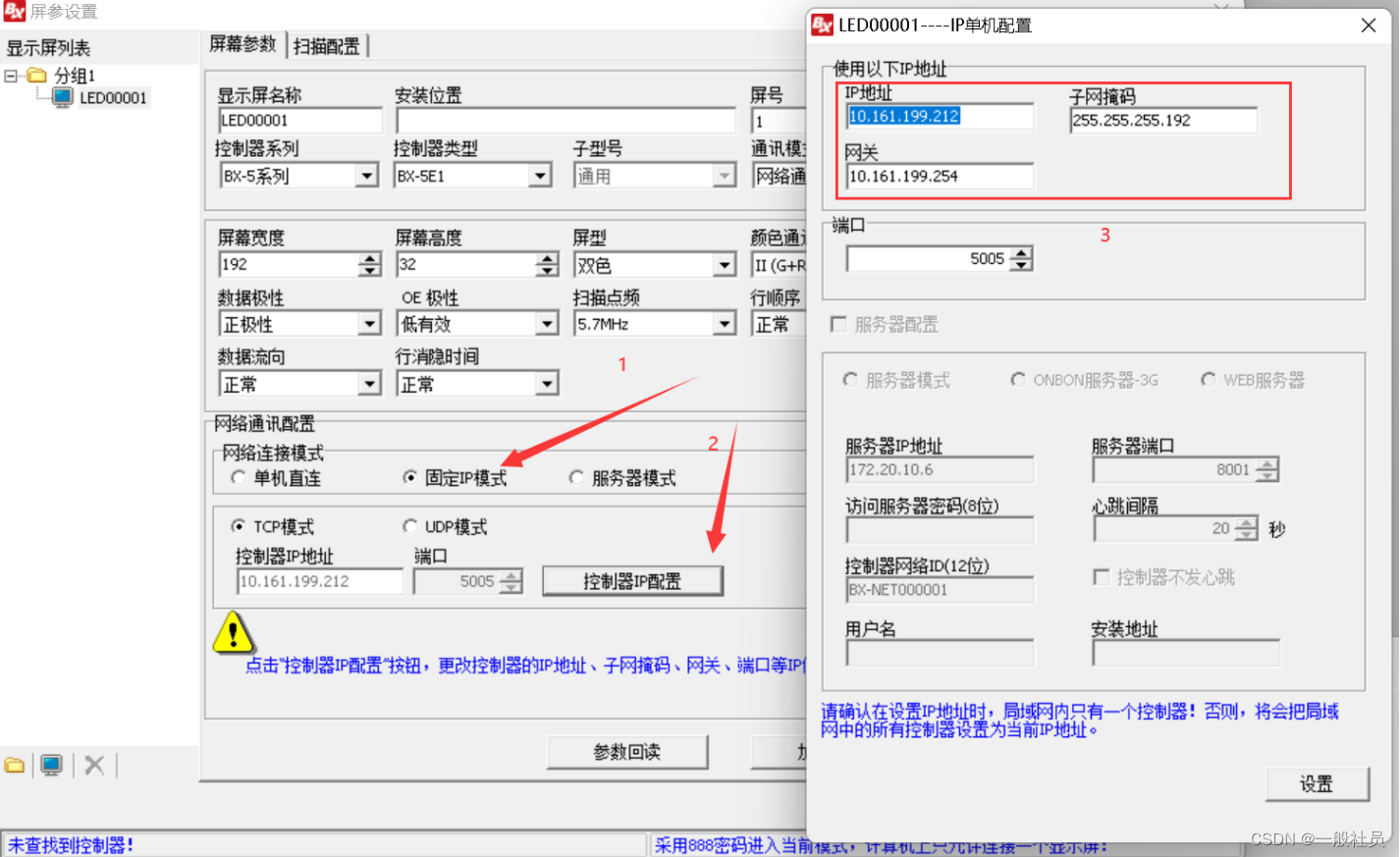Viewport: 1400px width, 857px height.
Task: Select 单机直连 connection mode
Action: 239,478
